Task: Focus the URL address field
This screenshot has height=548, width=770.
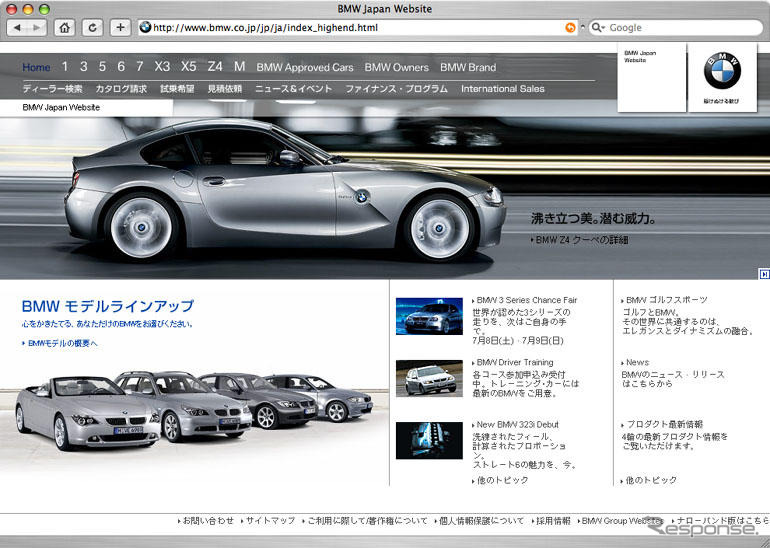Action: tap(358, 27)
